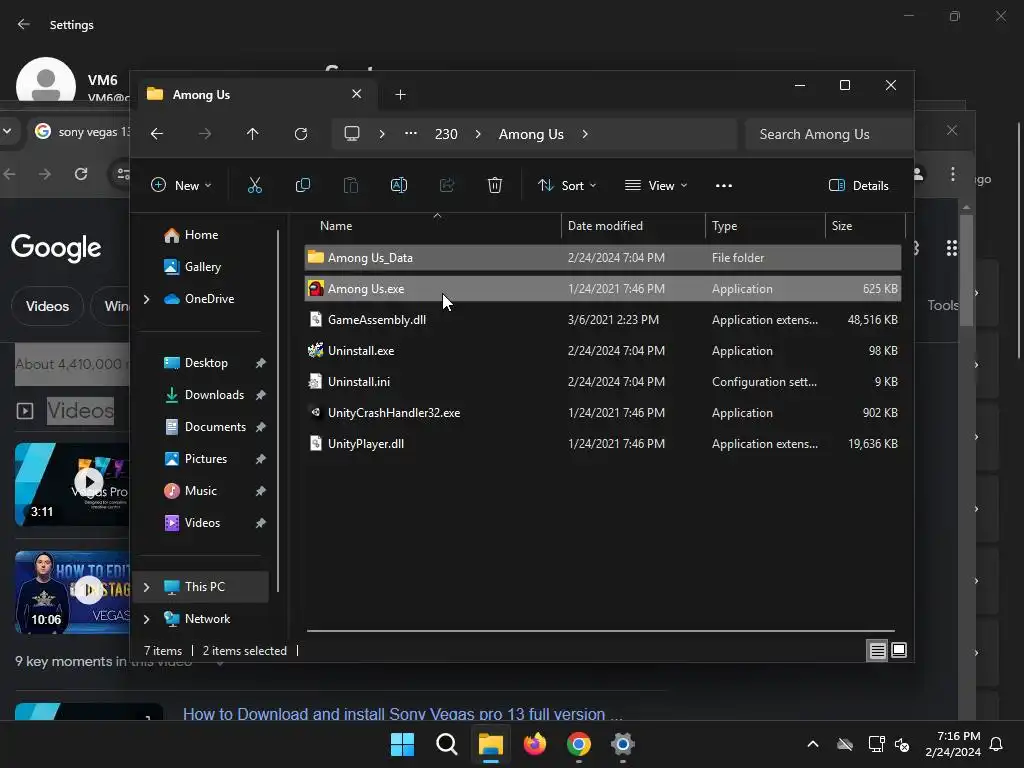Toggle the Details pane button
Viewport: 1024px width, 768px height.
coord(859,185)
